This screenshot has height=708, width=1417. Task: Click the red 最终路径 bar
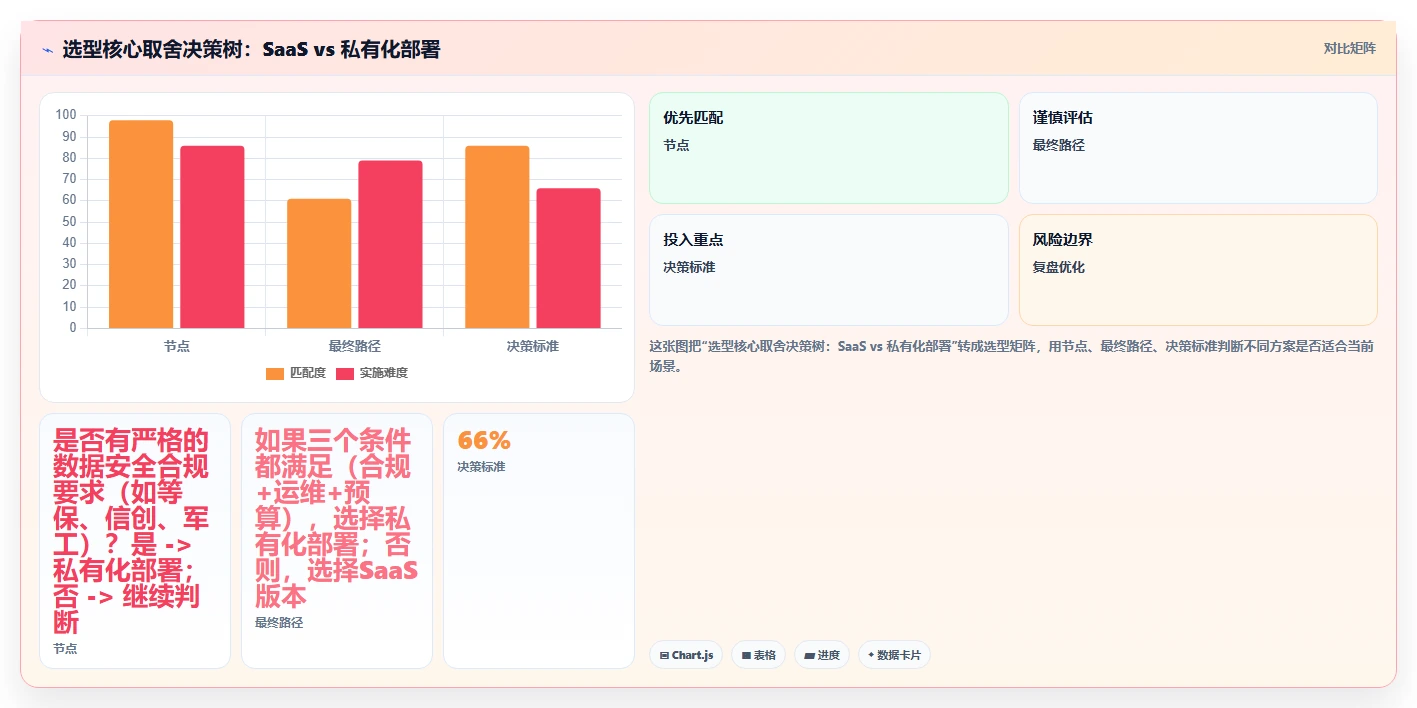(390, 244)
